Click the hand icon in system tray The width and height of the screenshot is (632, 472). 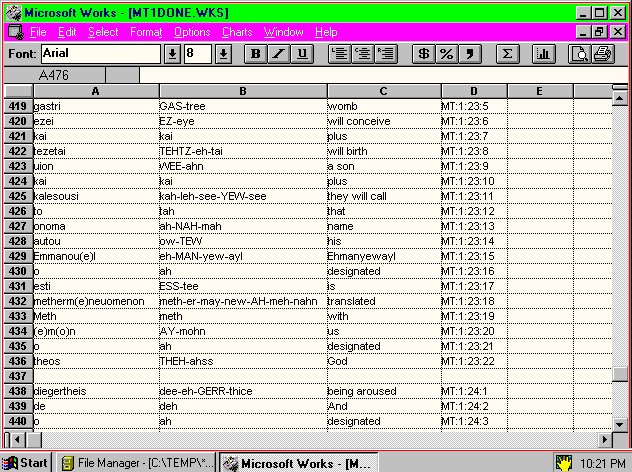(563, 463)
